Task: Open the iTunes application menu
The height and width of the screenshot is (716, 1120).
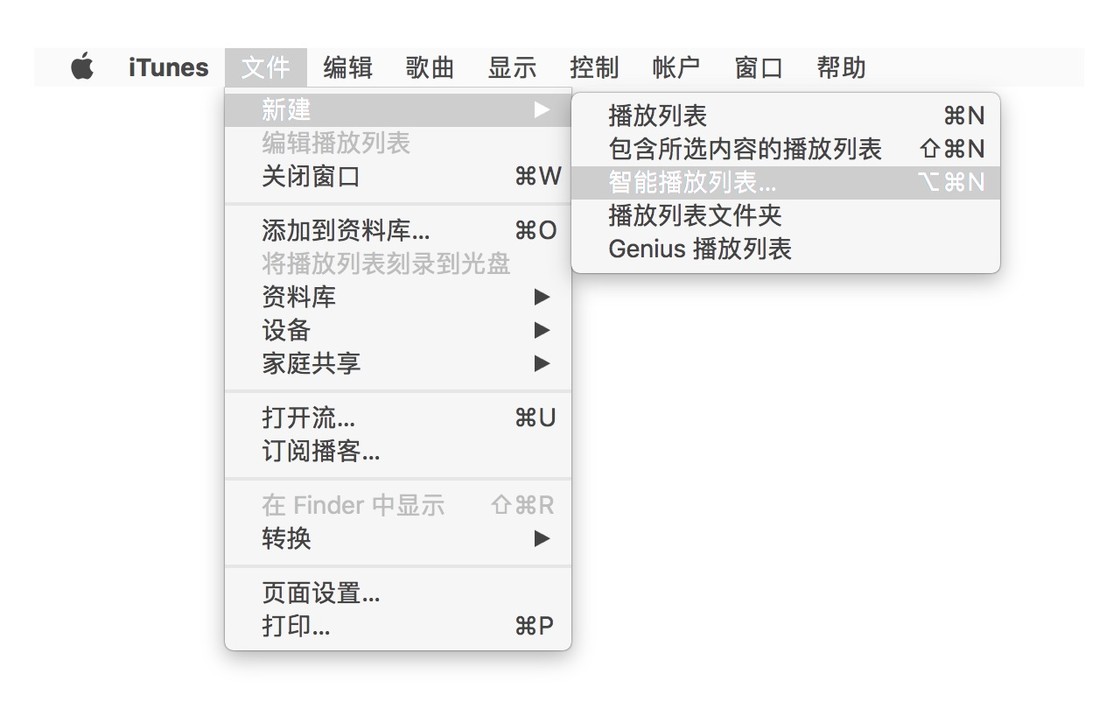Action: tap(169, 68)
